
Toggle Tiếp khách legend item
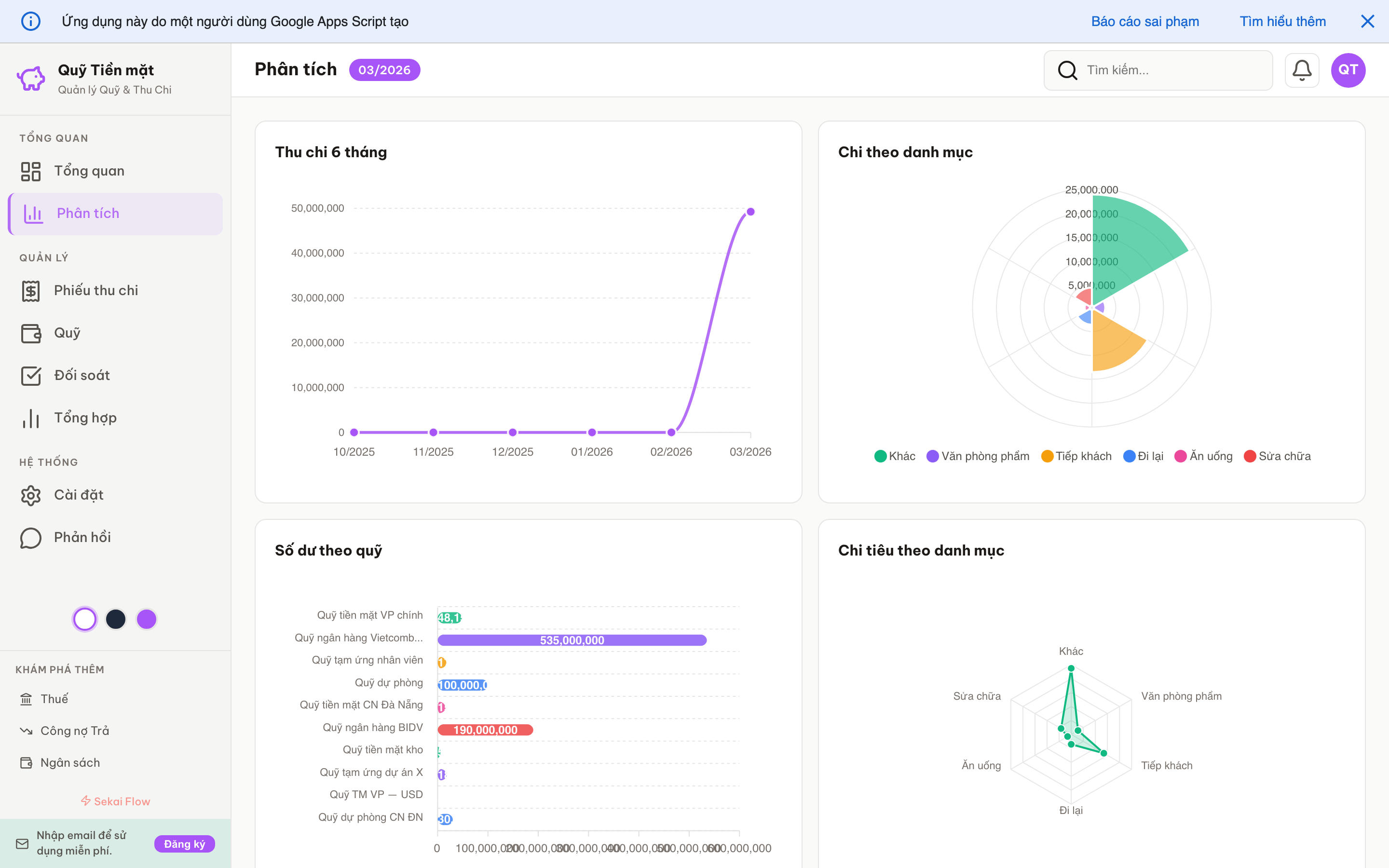[x=1076, y=456]
